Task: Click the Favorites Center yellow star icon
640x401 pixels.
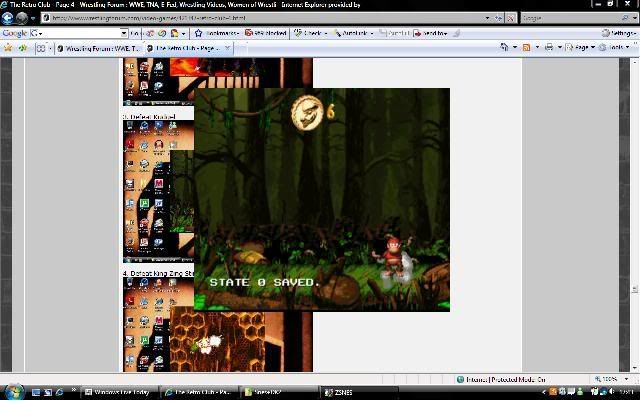Action: (x=8, y=48)
